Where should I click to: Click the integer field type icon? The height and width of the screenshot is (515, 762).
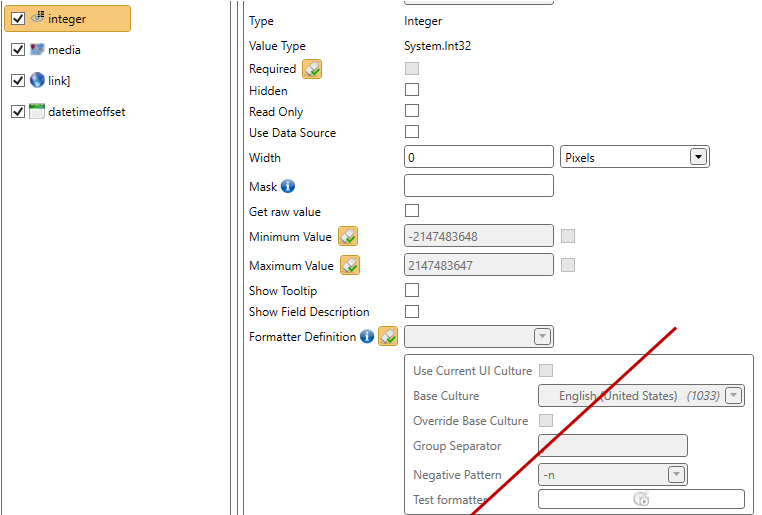coord(37,17)
